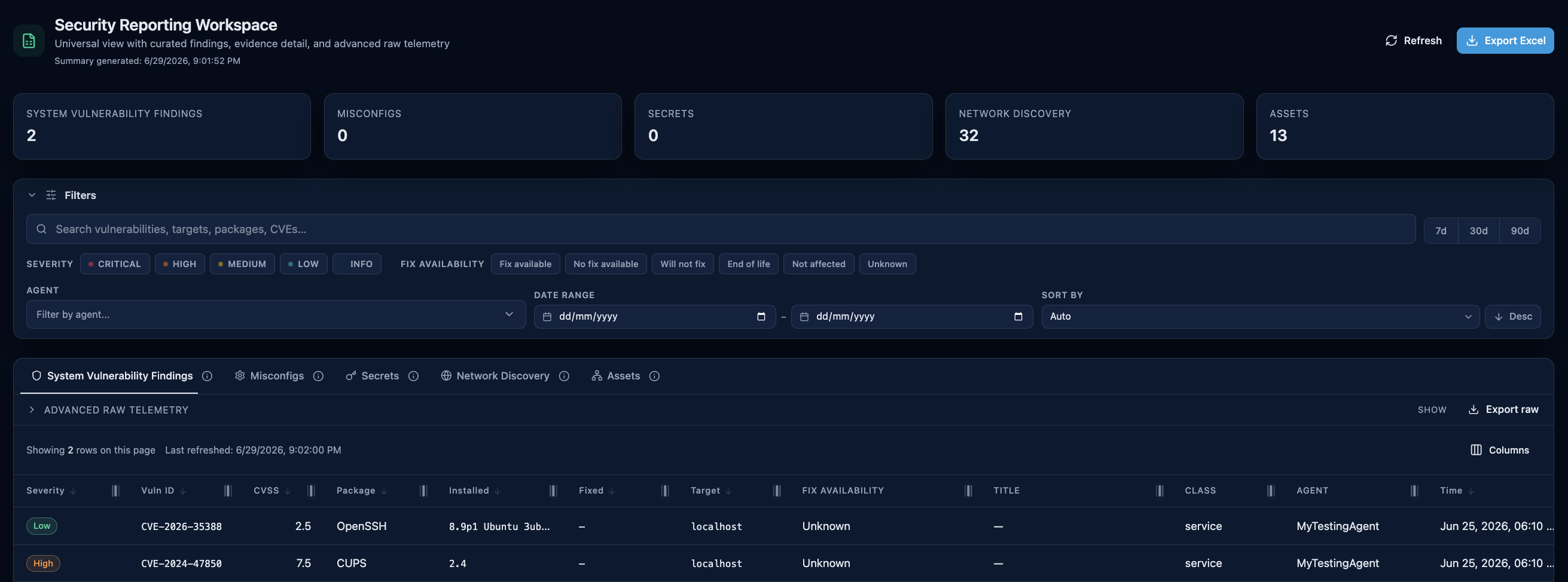
Task: Select the 30d quick range
Action: click(1478, 231)
